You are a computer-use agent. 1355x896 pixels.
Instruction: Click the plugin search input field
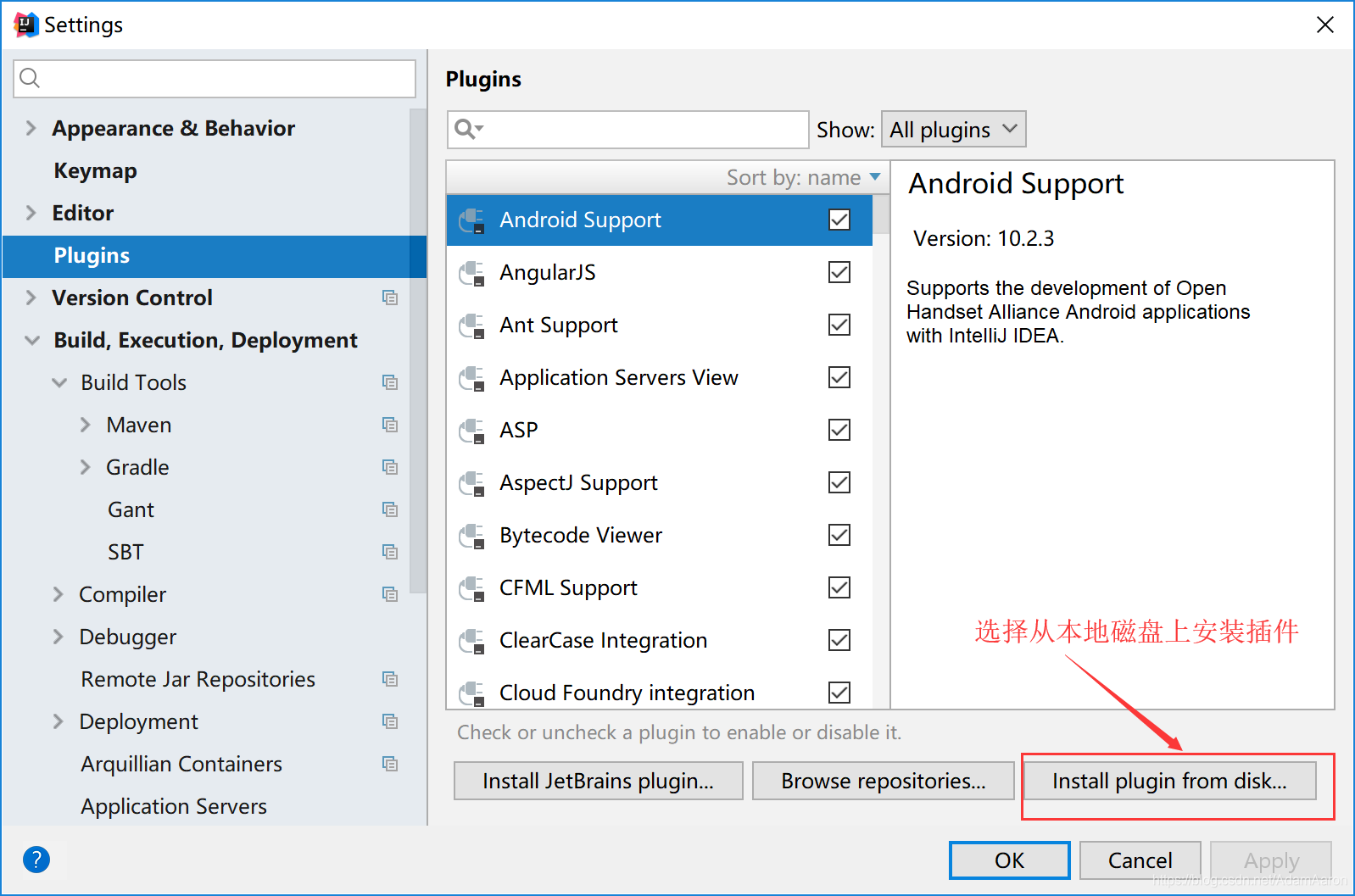(628, 130)
